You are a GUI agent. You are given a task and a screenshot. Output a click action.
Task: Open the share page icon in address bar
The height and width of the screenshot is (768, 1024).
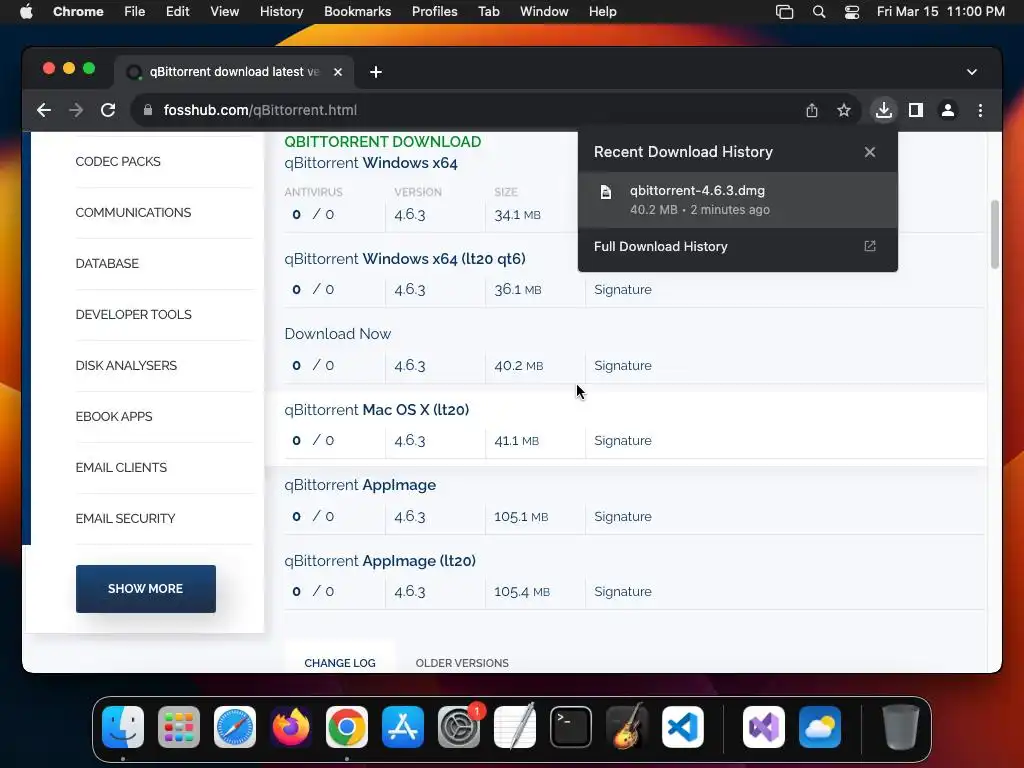(x=812, y=110)
